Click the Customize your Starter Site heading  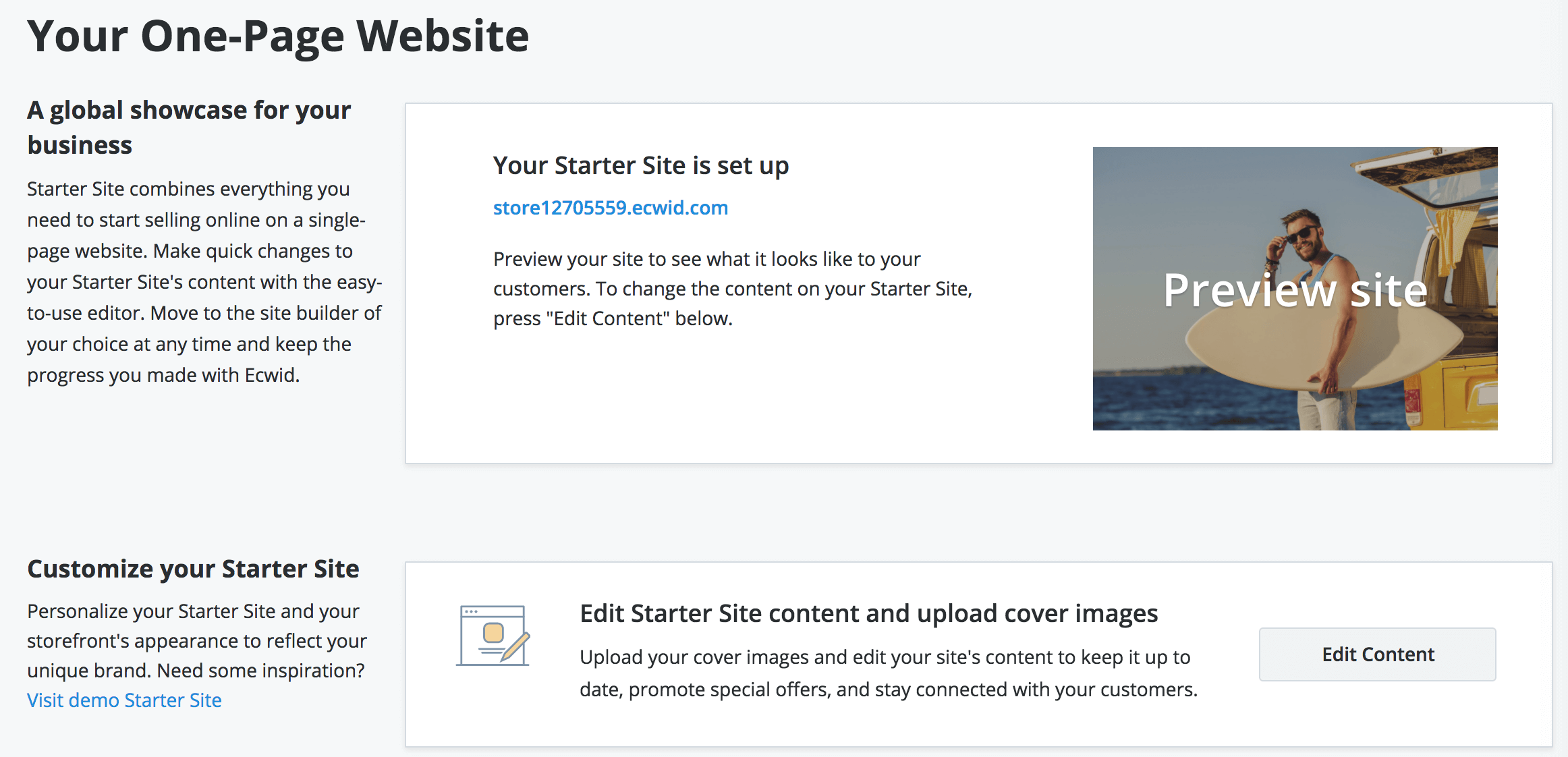tap(193, 569)
